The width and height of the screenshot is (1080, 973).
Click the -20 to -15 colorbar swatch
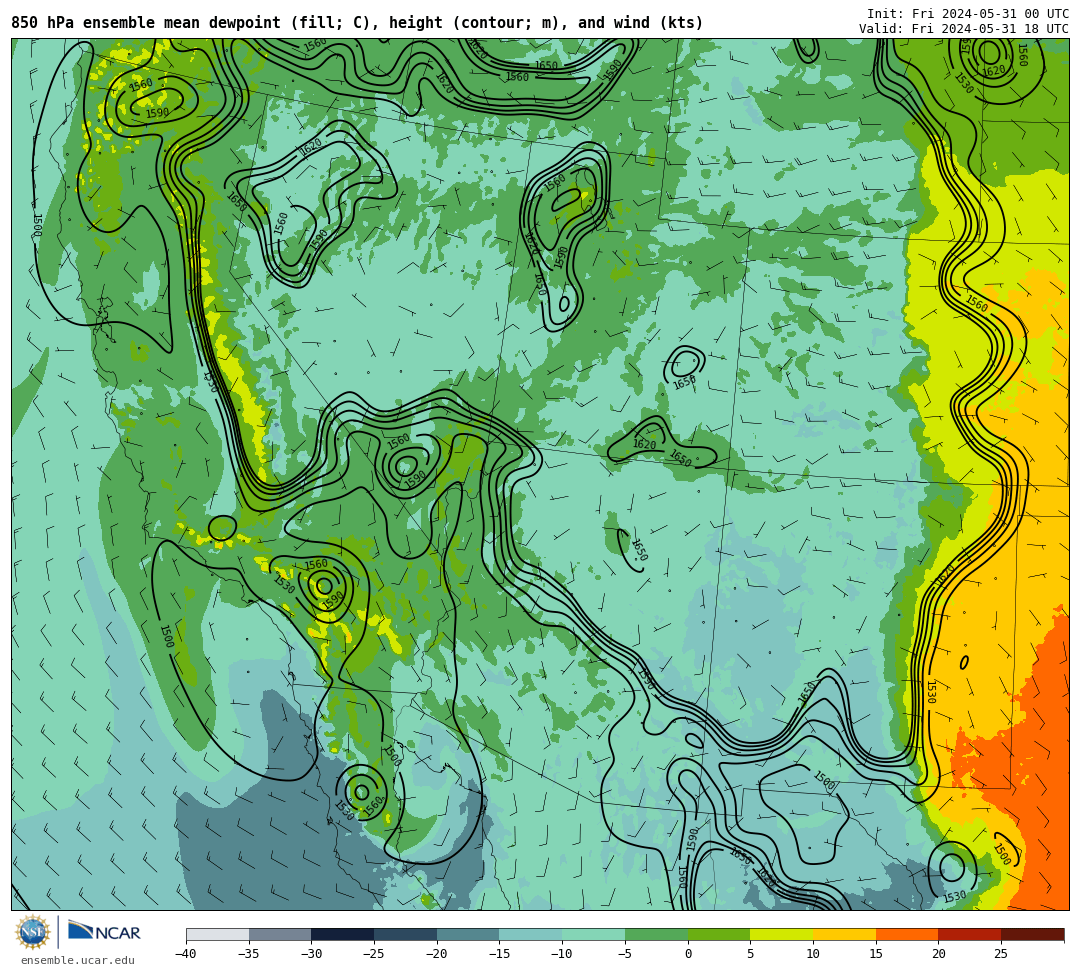(468, 934)
